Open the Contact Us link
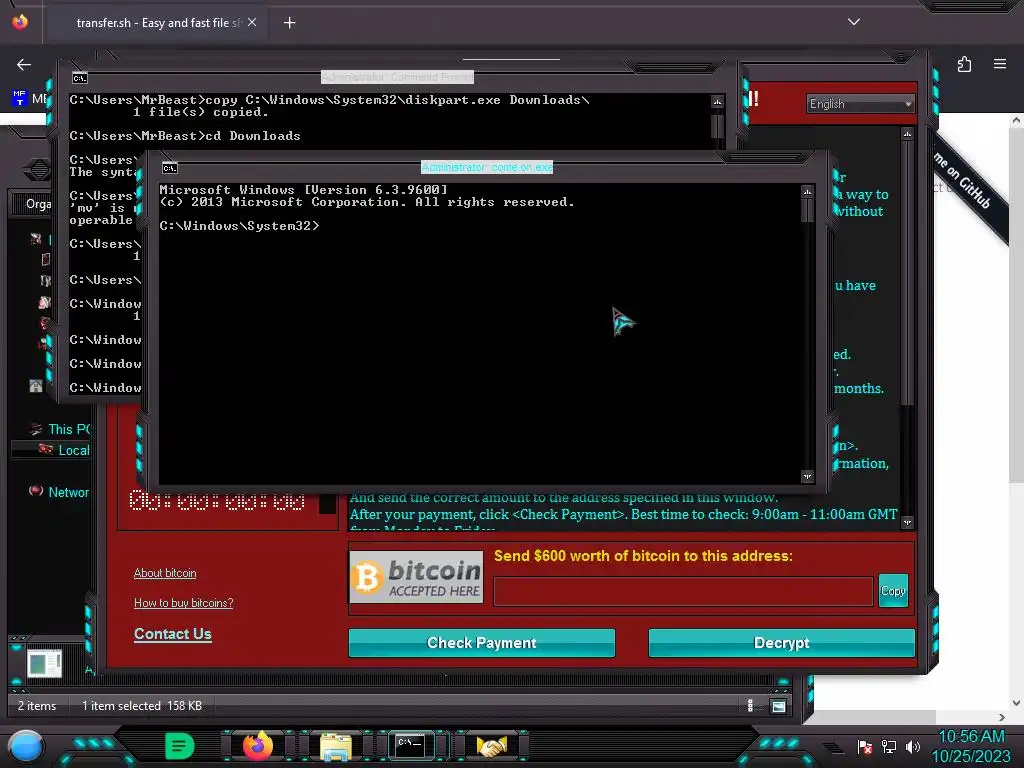This screenshot has height=768, width=1024. [172, 634]
